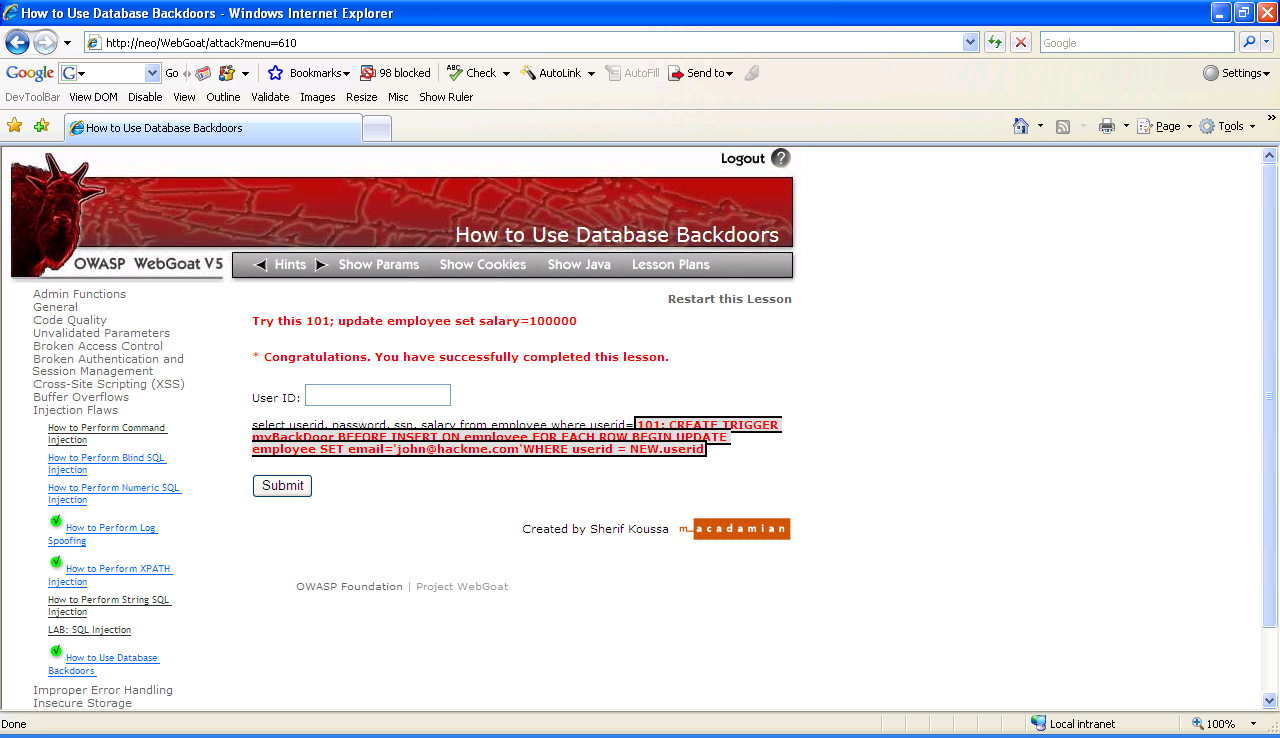Open Favorites Center with the yellow star
Screen dimensions: 1280x738
(15, 126)
